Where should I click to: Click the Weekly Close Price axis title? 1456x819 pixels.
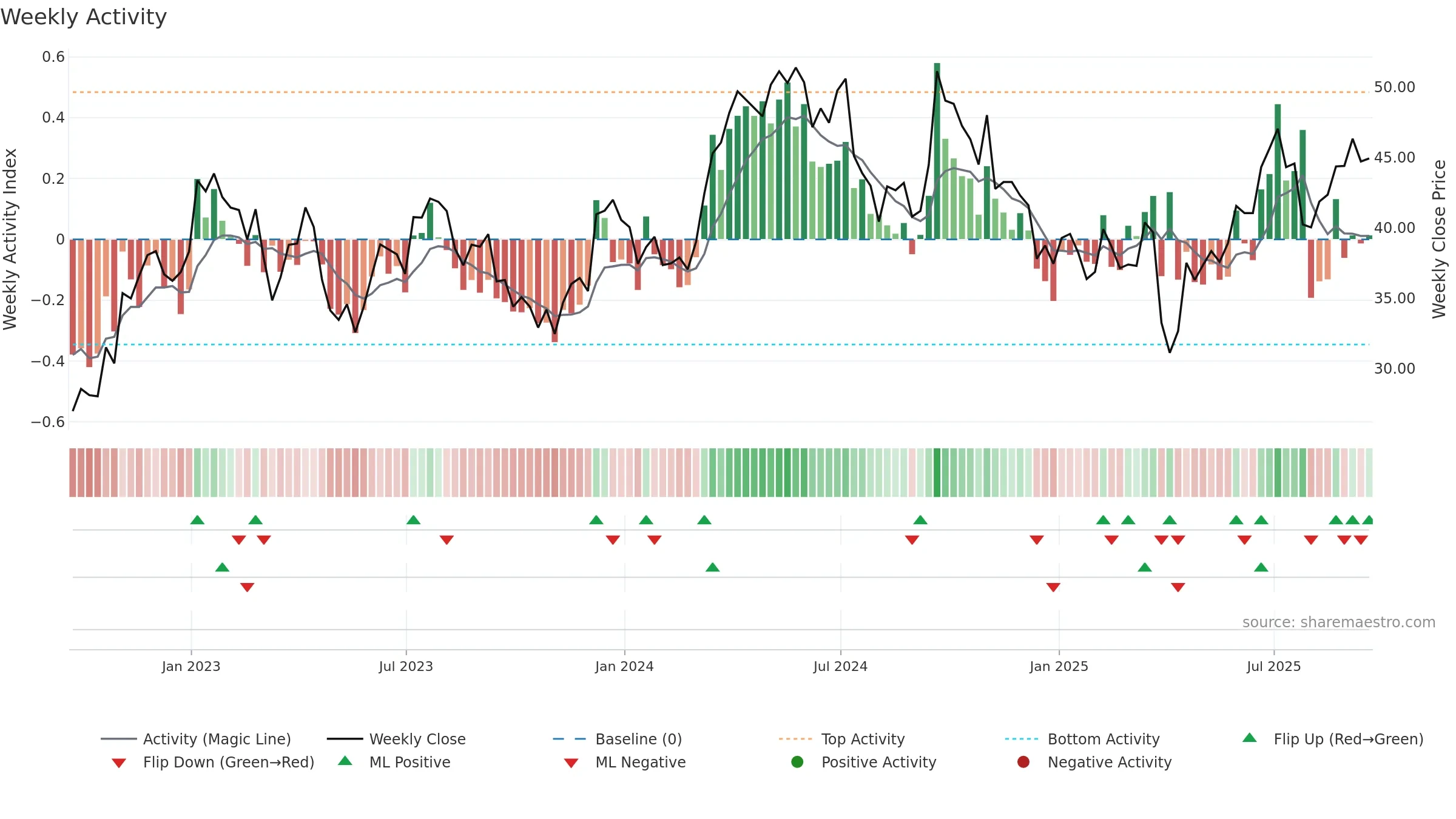pyautogui.click(x=1439, y=239)
